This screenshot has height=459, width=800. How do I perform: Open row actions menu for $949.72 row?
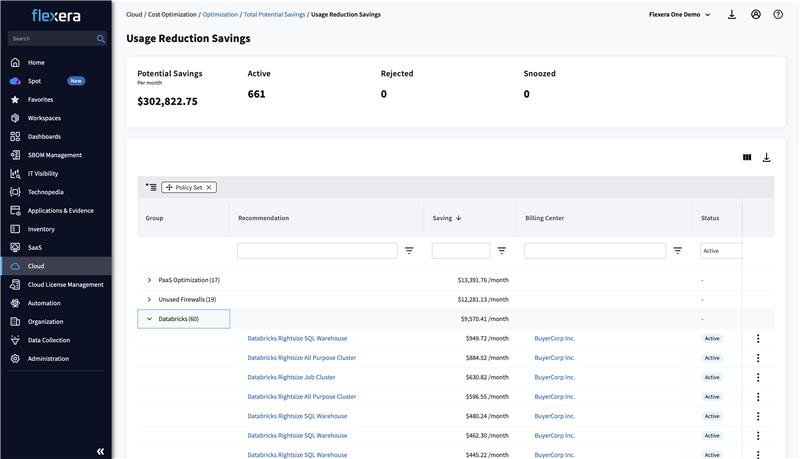click(758, 339)
